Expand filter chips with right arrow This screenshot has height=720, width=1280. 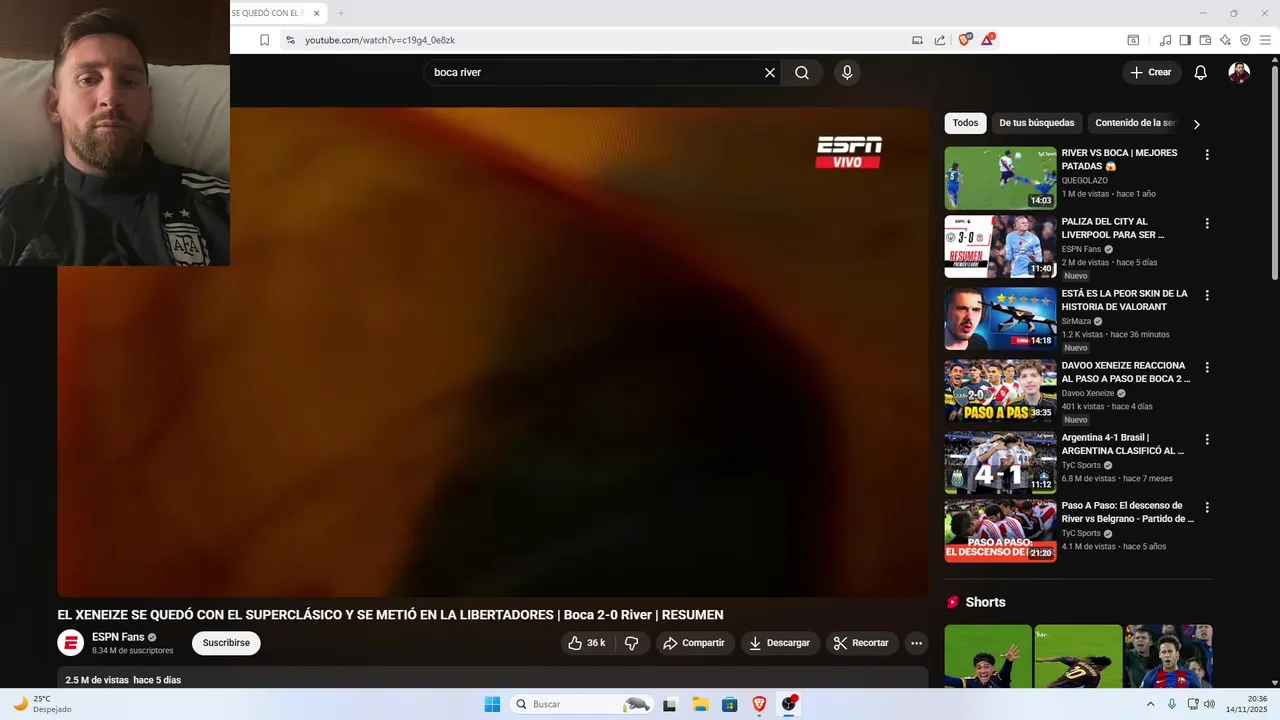click(x=1196, y=124)
